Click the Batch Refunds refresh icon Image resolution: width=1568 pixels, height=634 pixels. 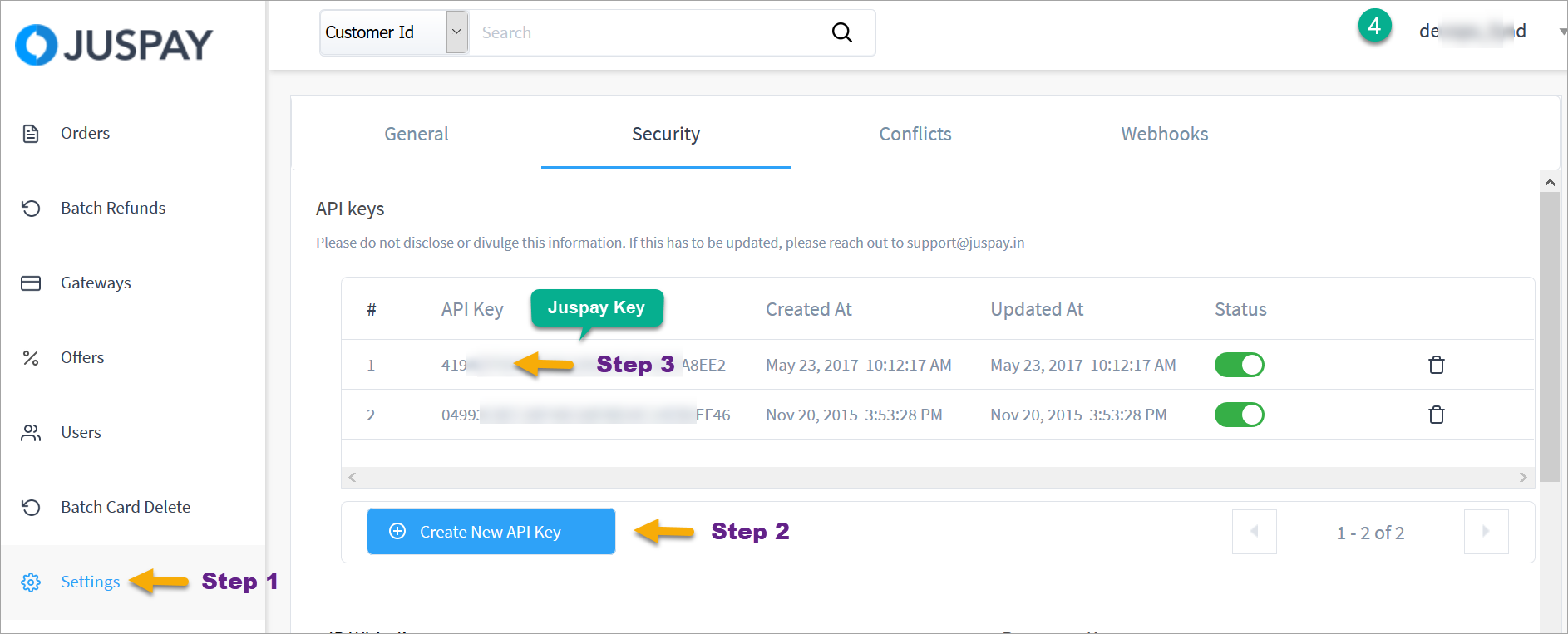(x=31, y=209)
